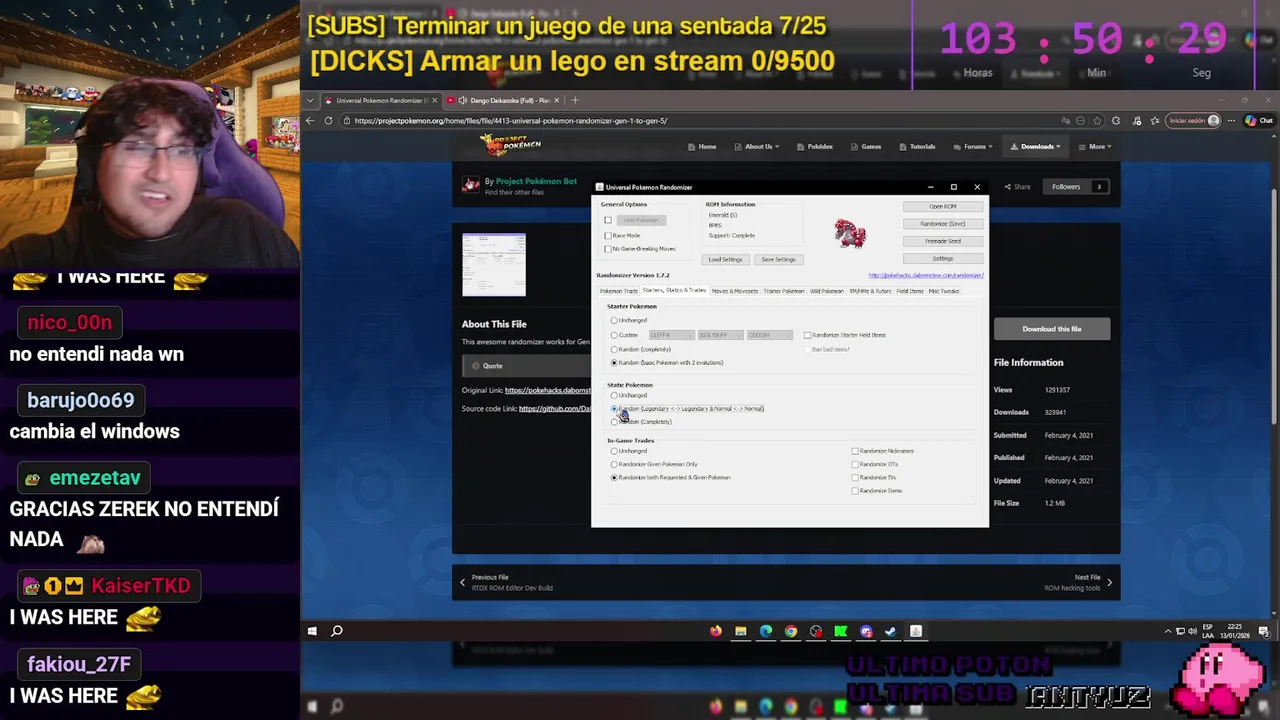Click the Download this file button
The width and height of the screenshot is (1280, 720).
(x=1052, y=329)
